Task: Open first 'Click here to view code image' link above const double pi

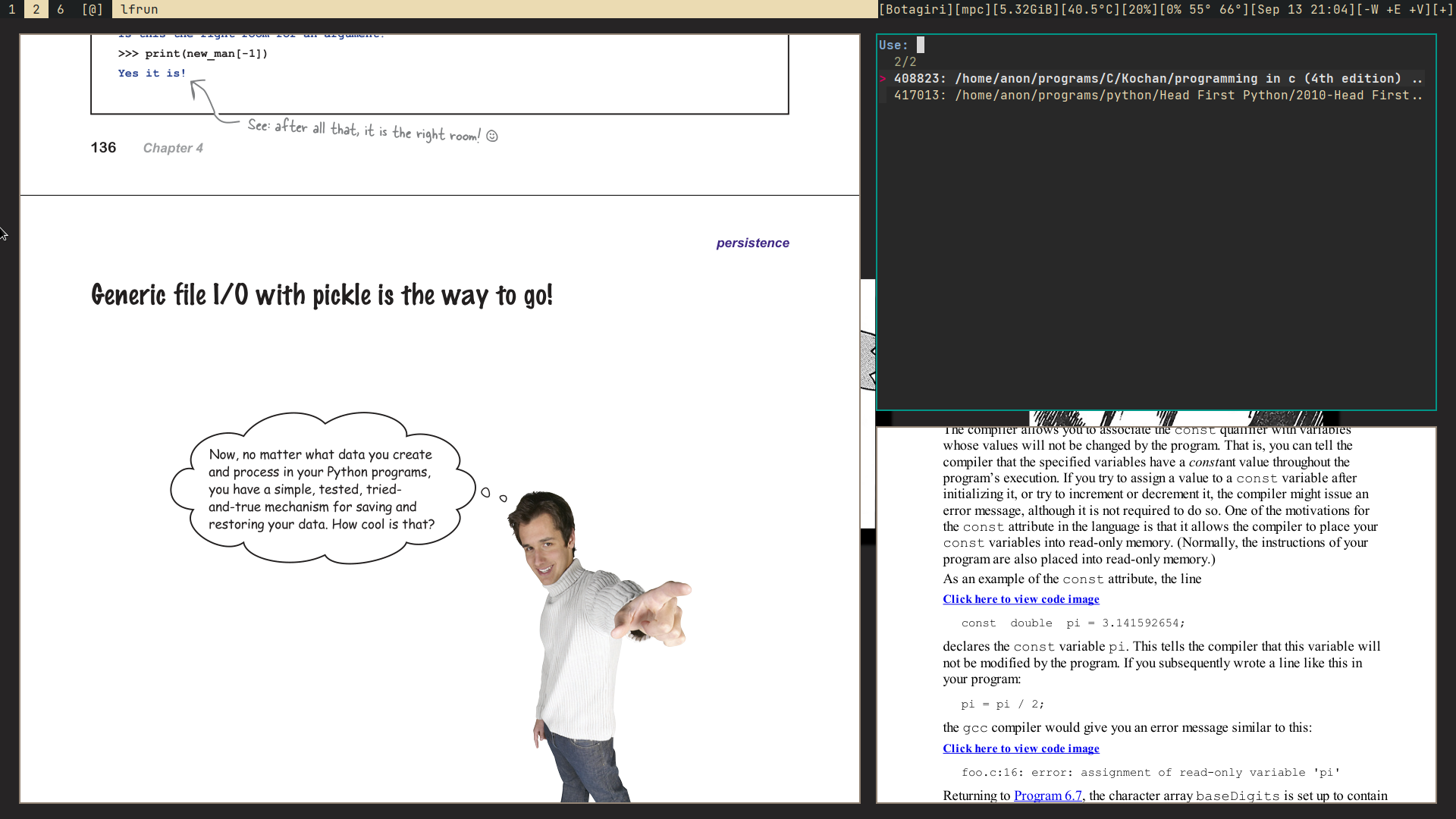Action: click(1021, 599)
